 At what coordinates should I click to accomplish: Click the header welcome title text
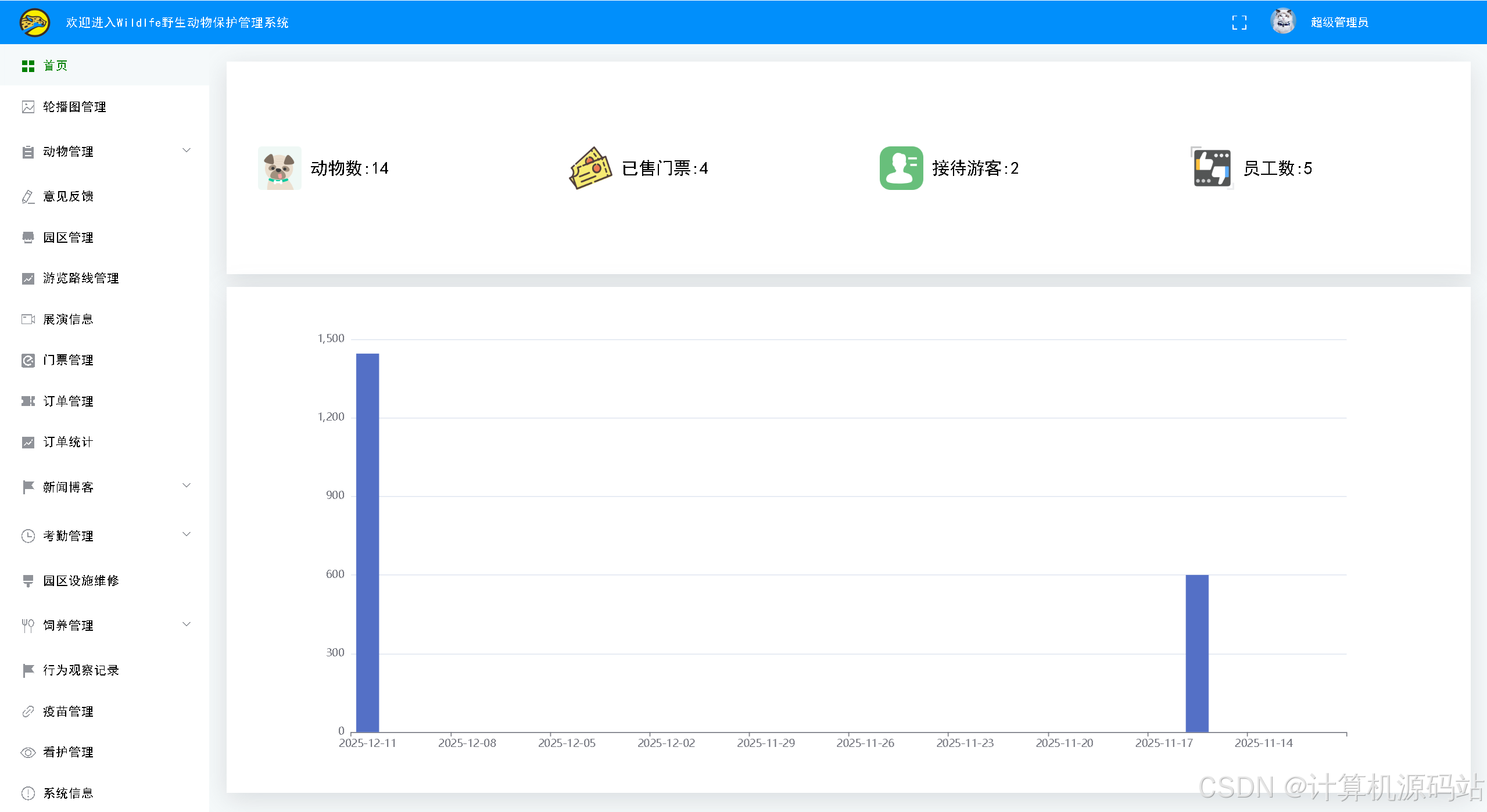pyautogui.click(x=177, y=23)
